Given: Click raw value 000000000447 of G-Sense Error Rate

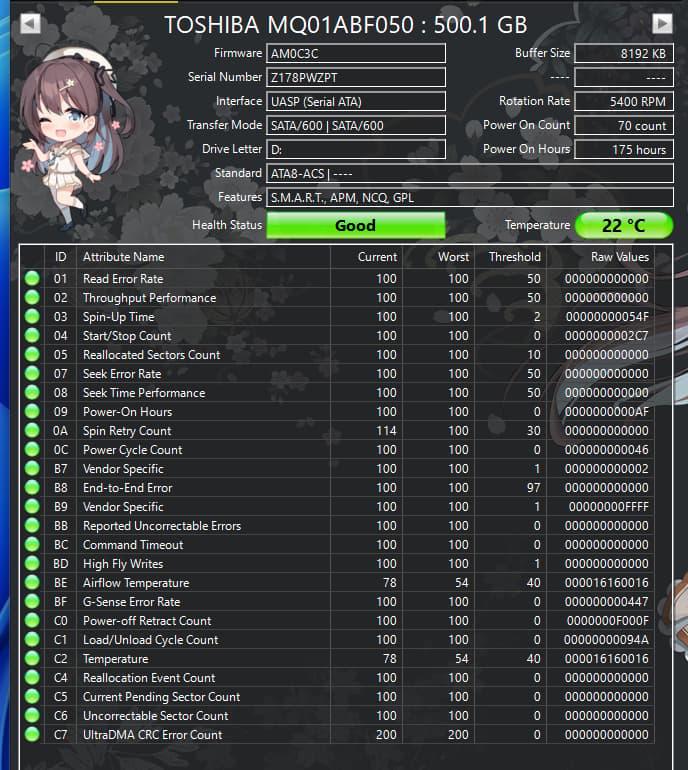Looking at the screenshot, I should coord(606,602).
